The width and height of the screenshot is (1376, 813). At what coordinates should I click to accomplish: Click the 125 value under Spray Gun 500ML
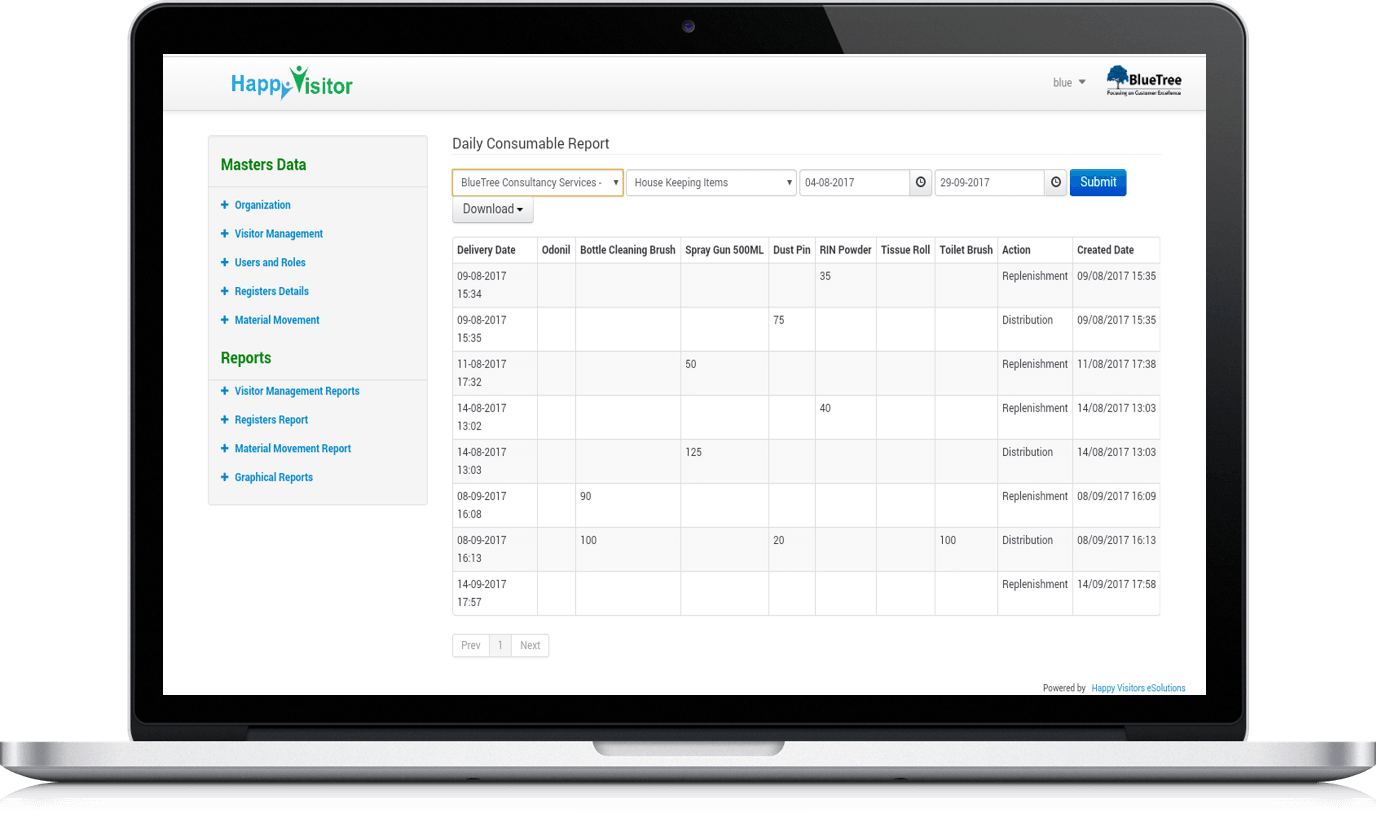coord(693,452)
